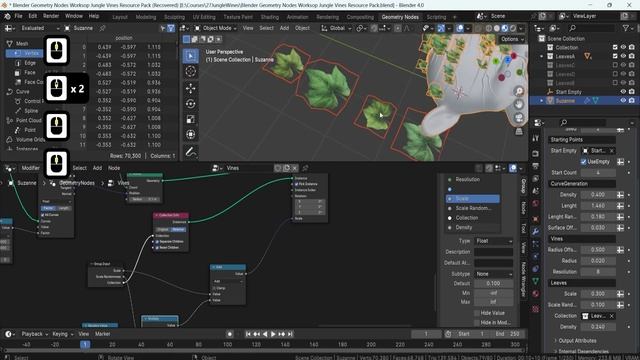
Task: Enable the LeavesC collection checkbox
Action: click(615, 65)
